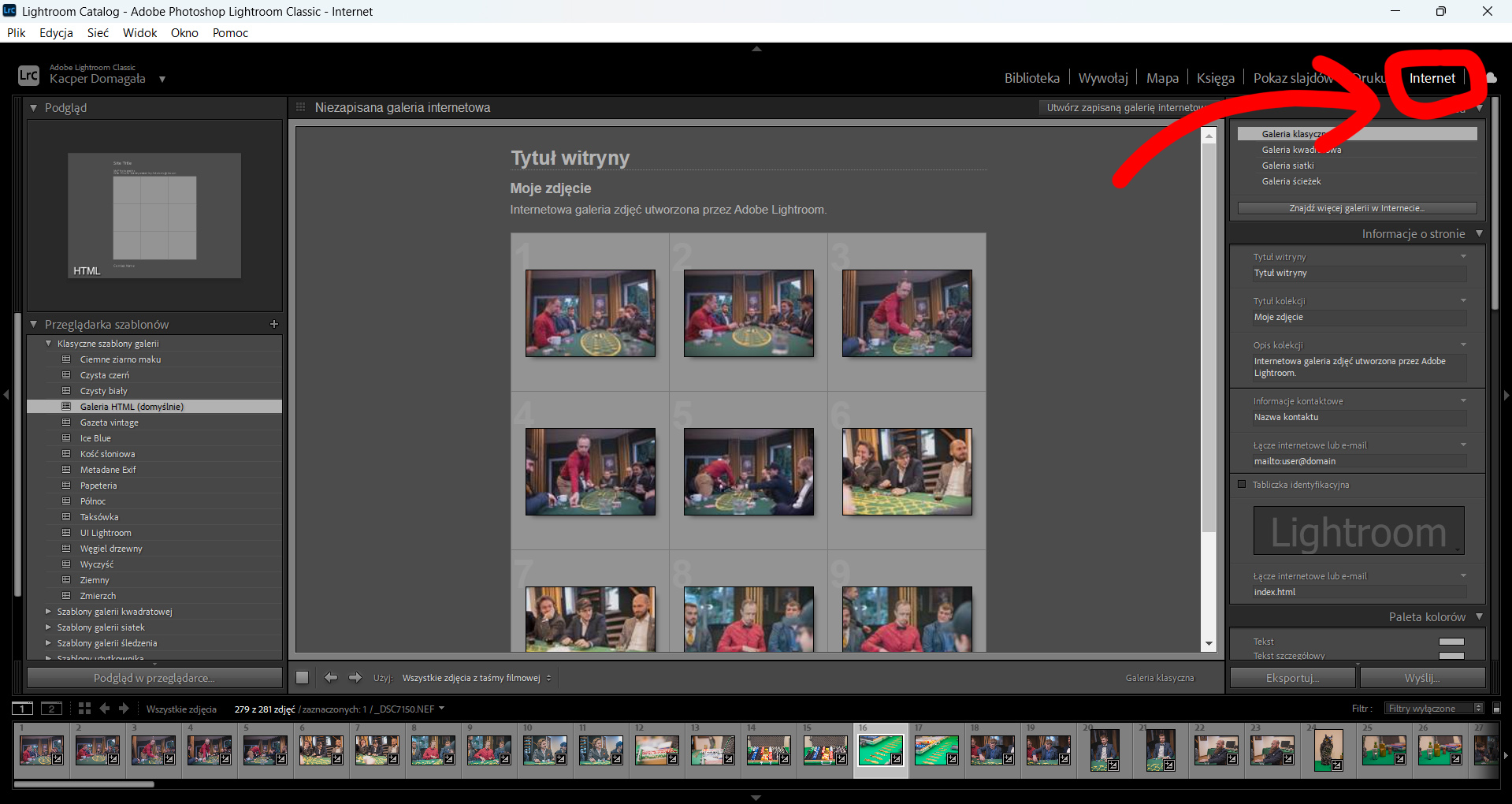The image size is (1512, 804).
Task: Open Tytuł kolekcji presets dropdown arrow
Action: [1463, 300]
